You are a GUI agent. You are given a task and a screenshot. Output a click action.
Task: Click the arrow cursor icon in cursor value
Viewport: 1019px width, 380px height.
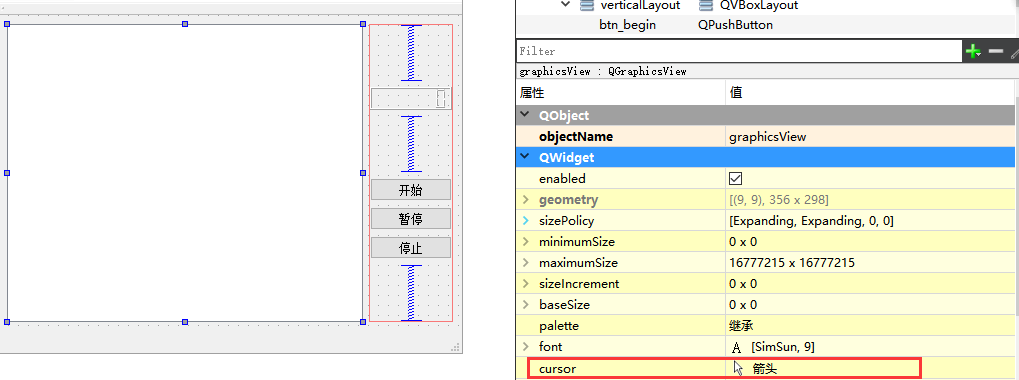pyautogui.click(x=738, y=368)
